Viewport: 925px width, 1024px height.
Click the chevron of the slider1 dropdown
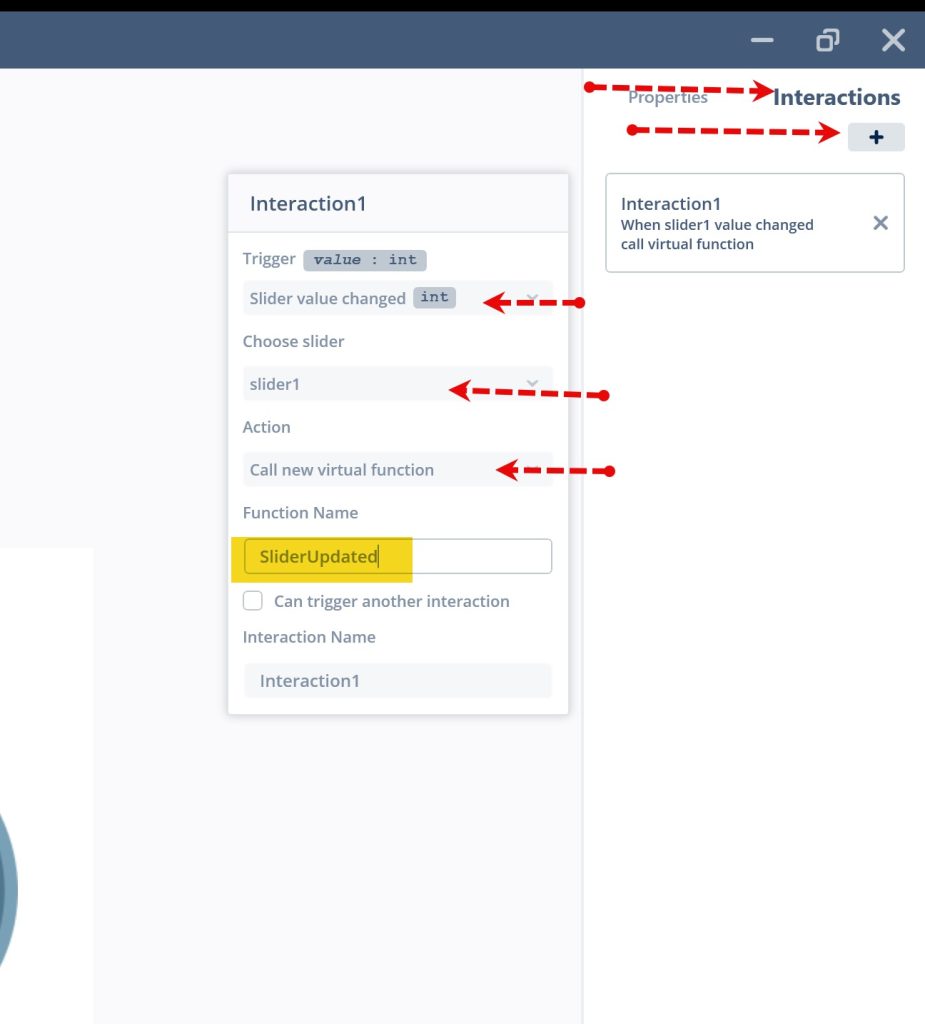(533, 384)
